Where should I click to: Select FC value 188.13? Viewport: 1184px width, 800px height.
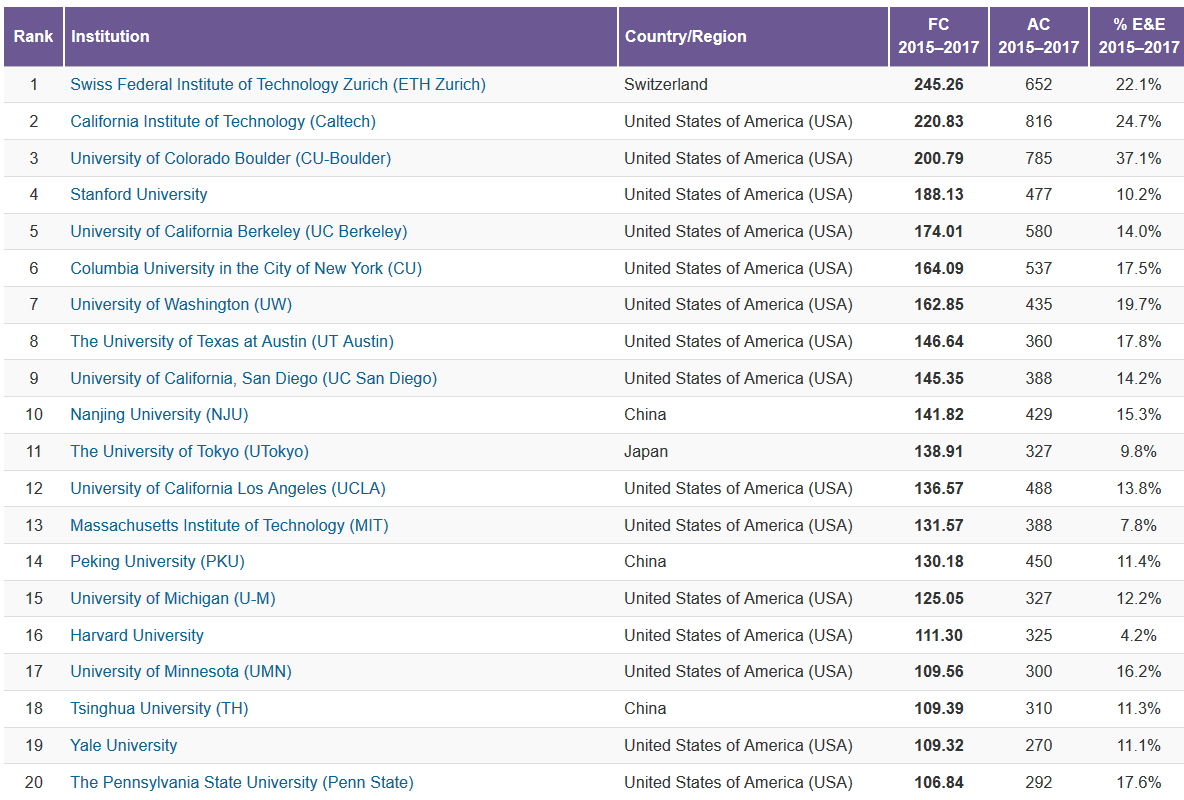939,195
